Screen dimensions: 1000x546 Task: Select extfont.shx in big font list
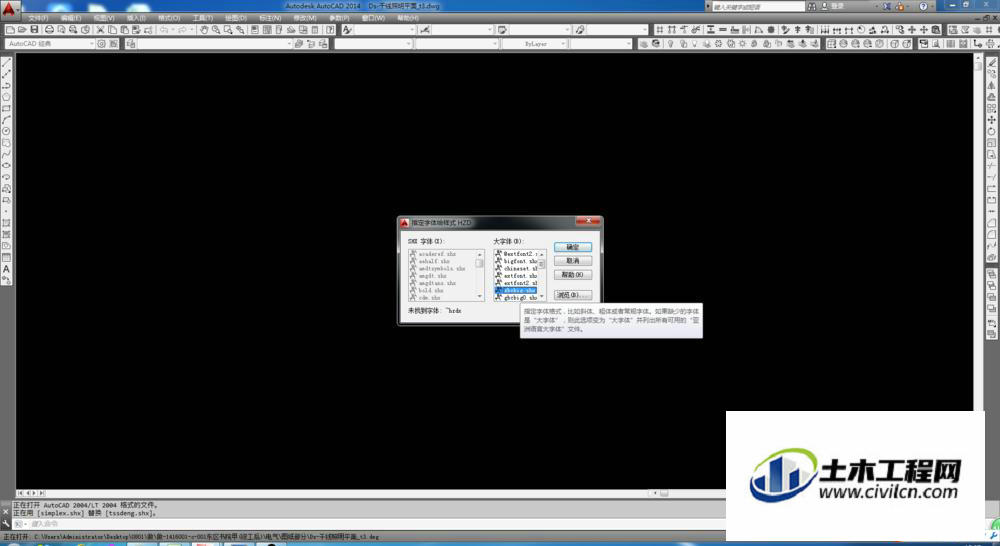coord(517,276)
